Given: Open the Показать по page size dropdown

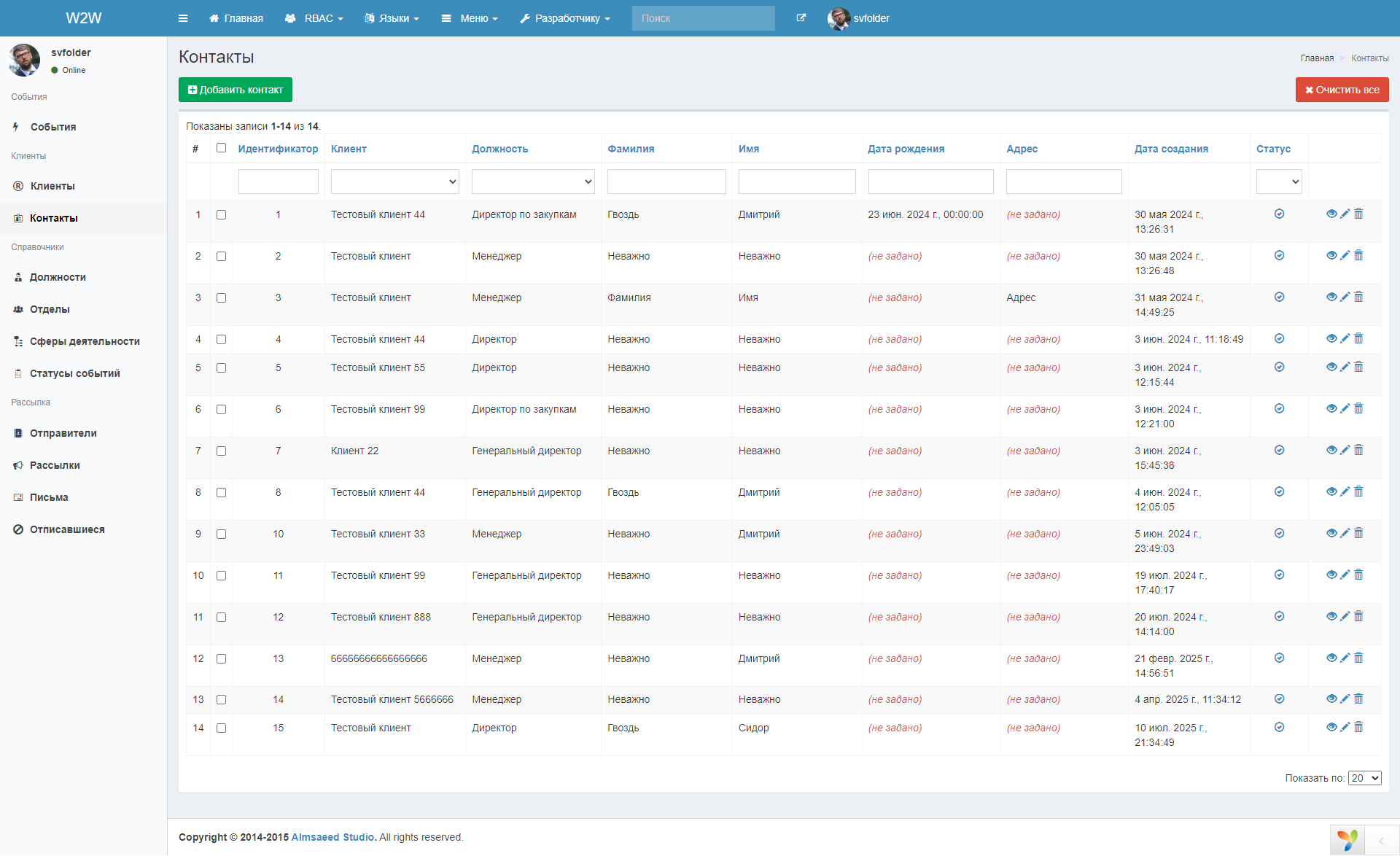Looking at the screenshot, I should point(1364,778).
